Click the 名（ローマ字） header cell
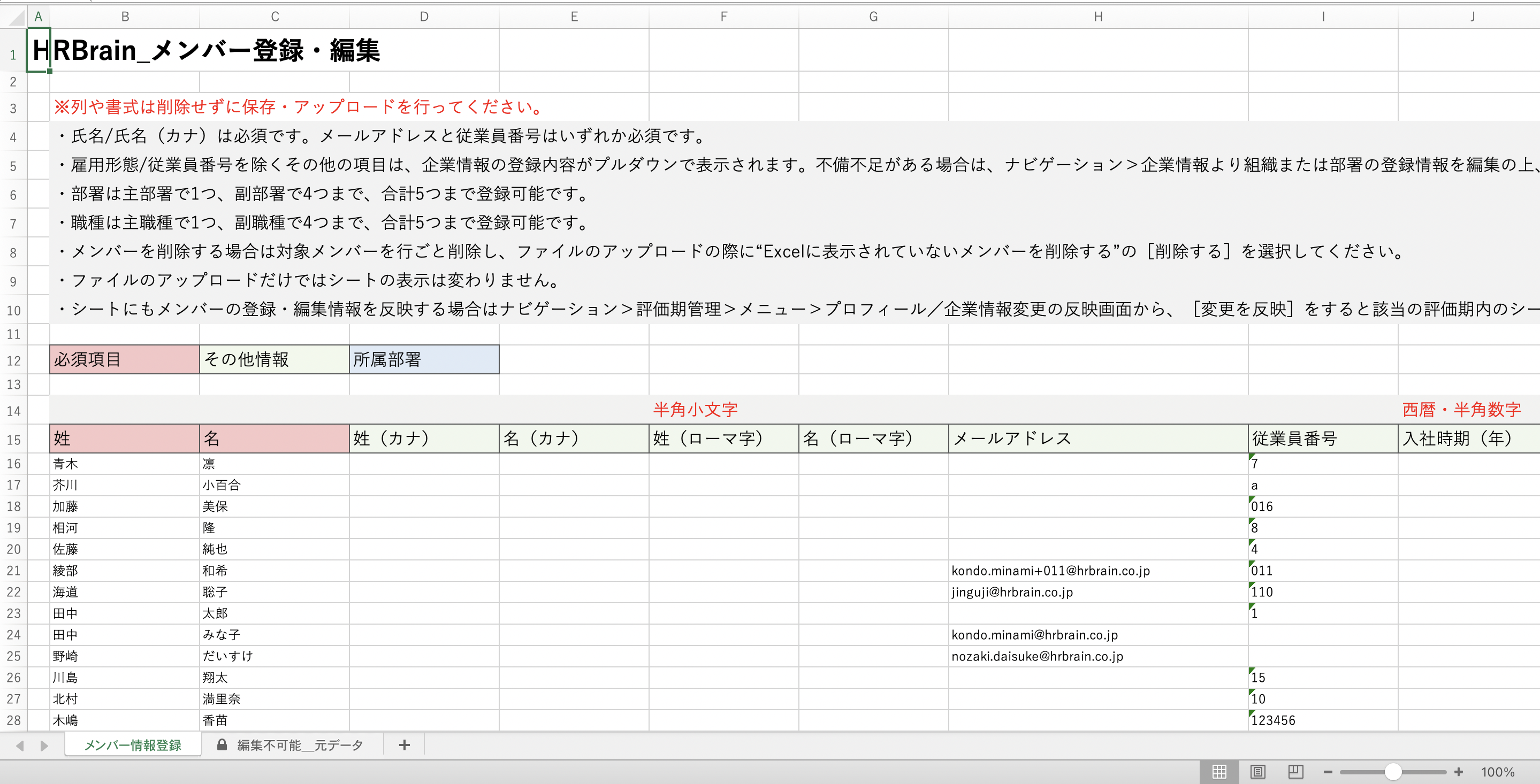1540x784 pixels. pos(873,439)
